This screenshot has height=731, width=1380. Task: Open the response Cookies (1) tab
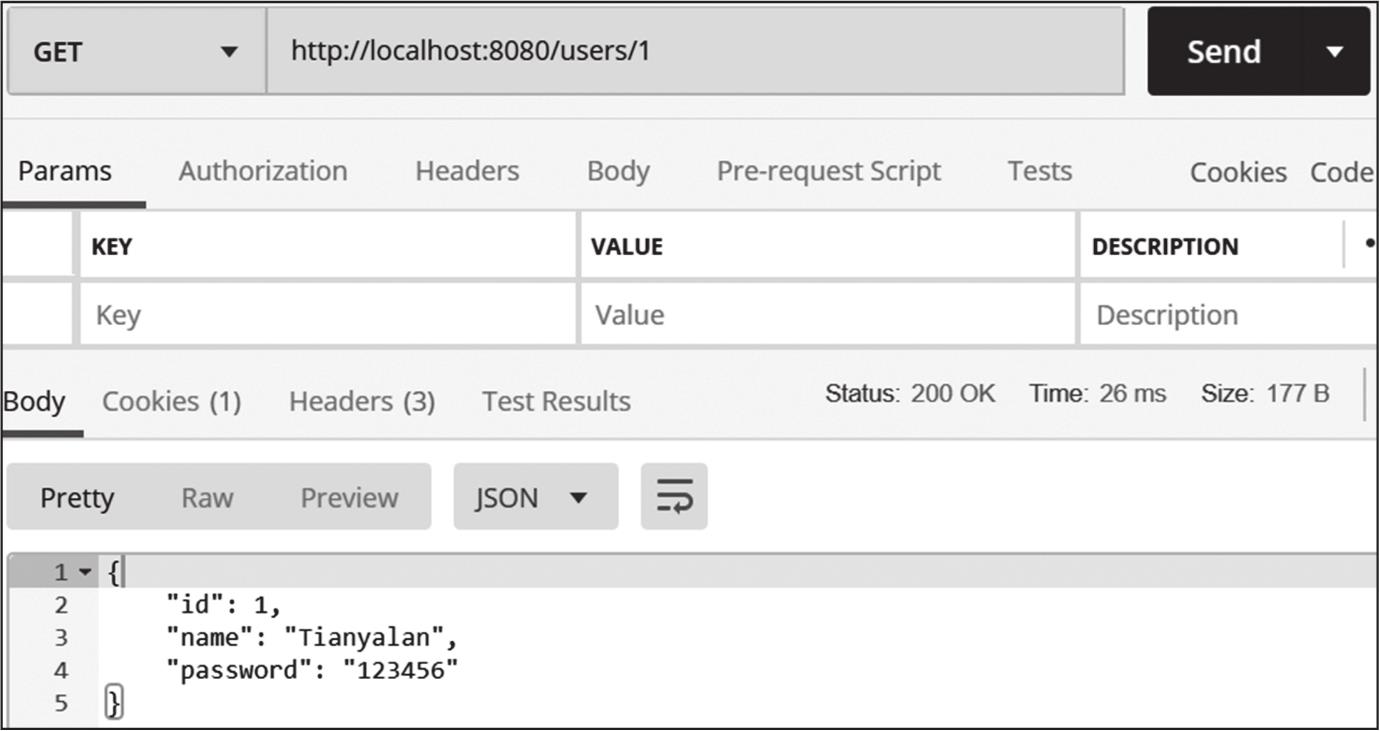point(172,401)
